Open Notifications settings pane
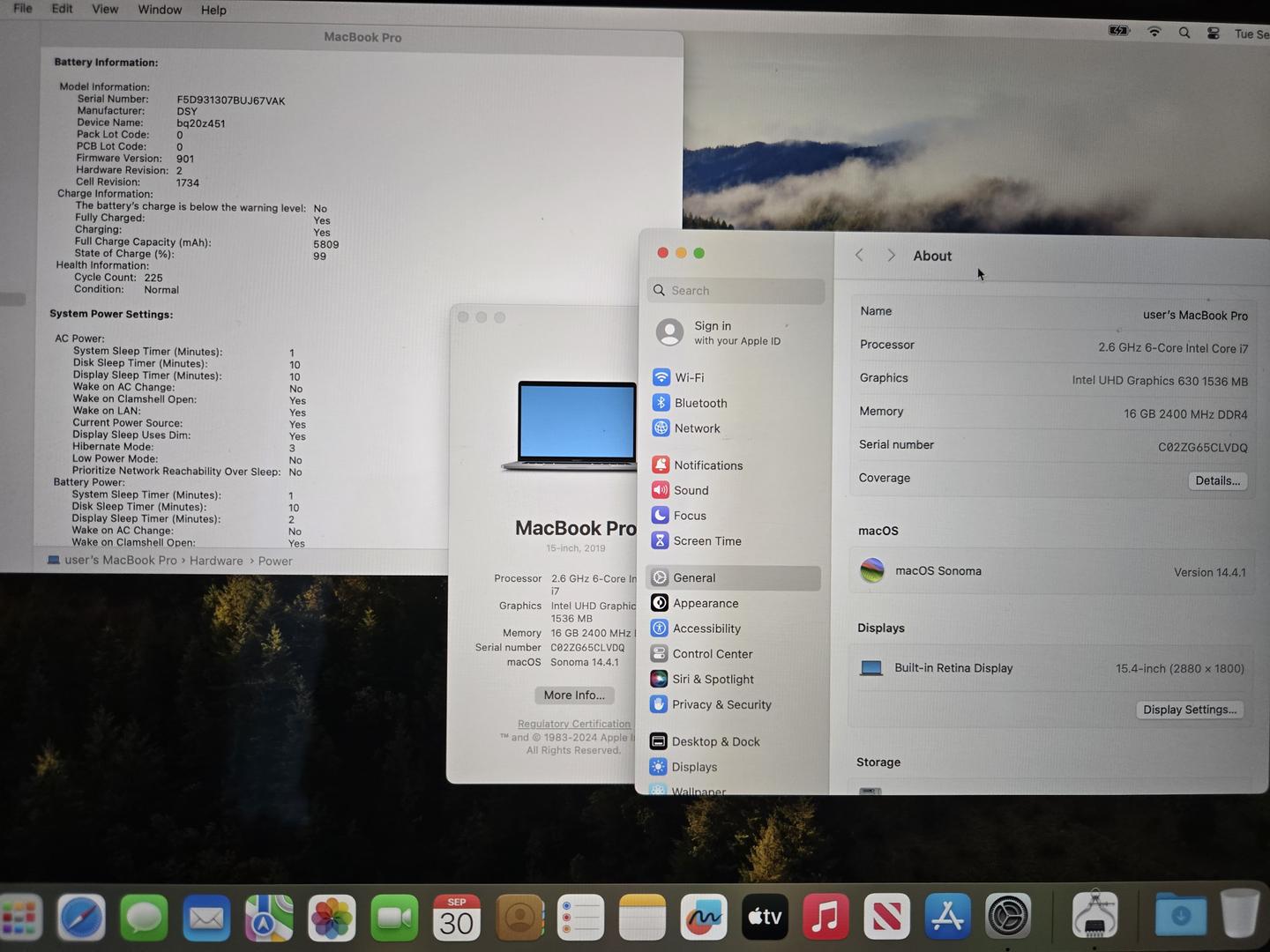This screenshot has width=1270, height=952. (707, 465)
